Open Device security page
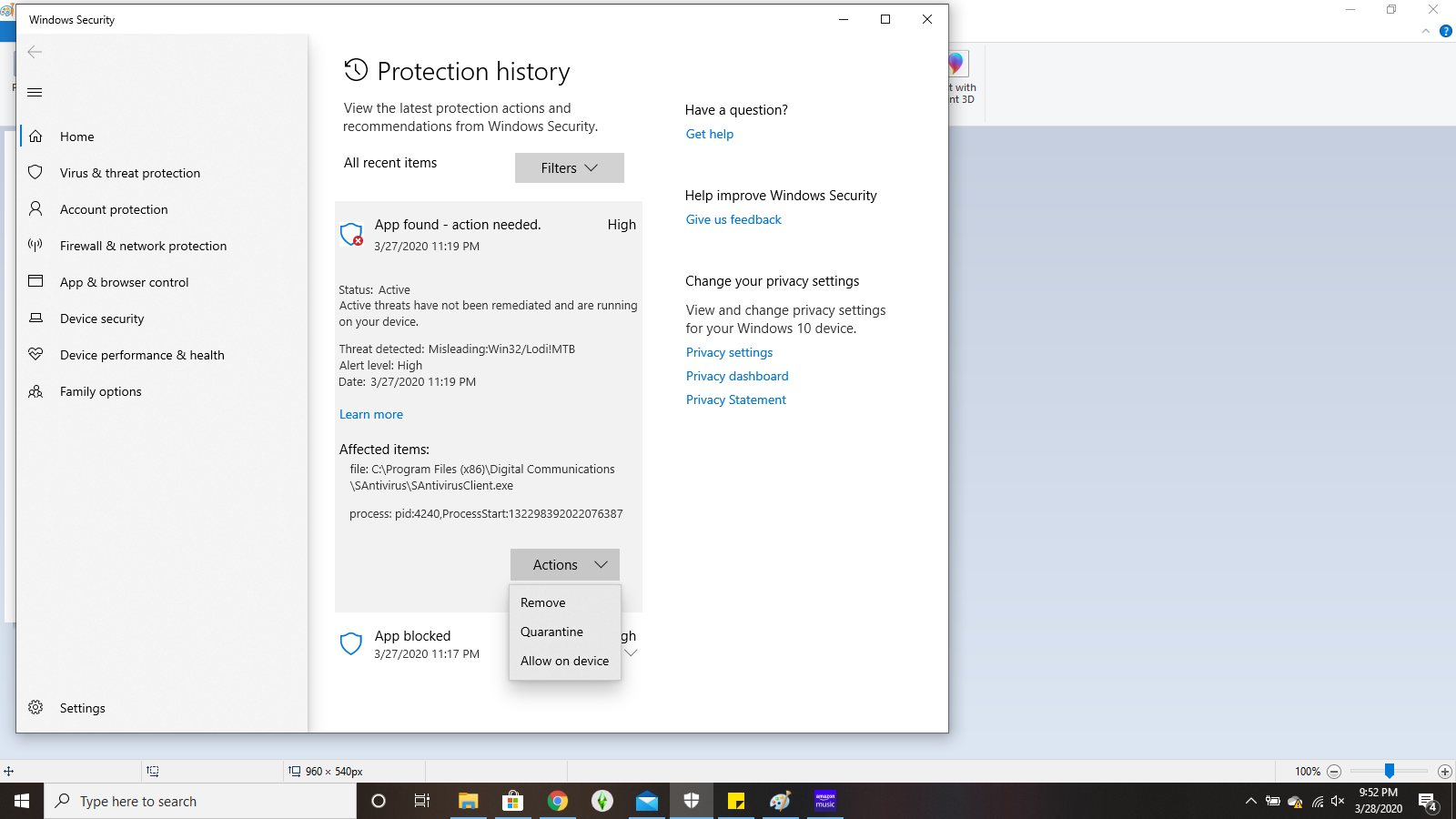 162,318
